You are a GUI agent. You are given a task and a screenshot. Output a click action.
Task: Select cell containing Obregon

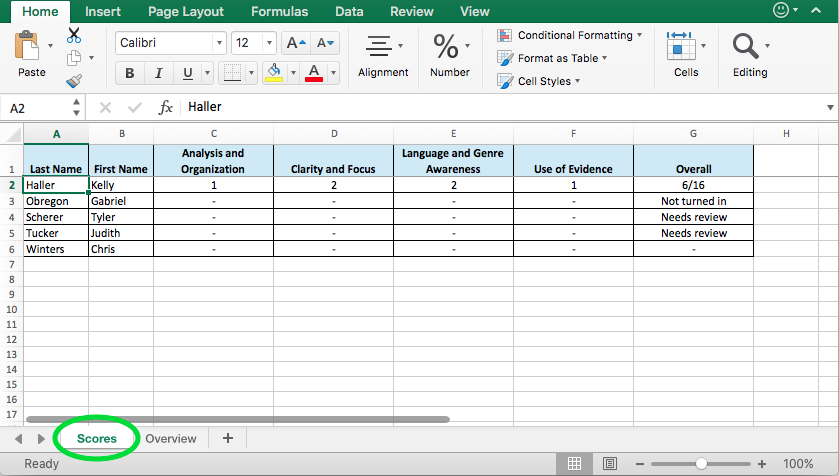(56, 201)
